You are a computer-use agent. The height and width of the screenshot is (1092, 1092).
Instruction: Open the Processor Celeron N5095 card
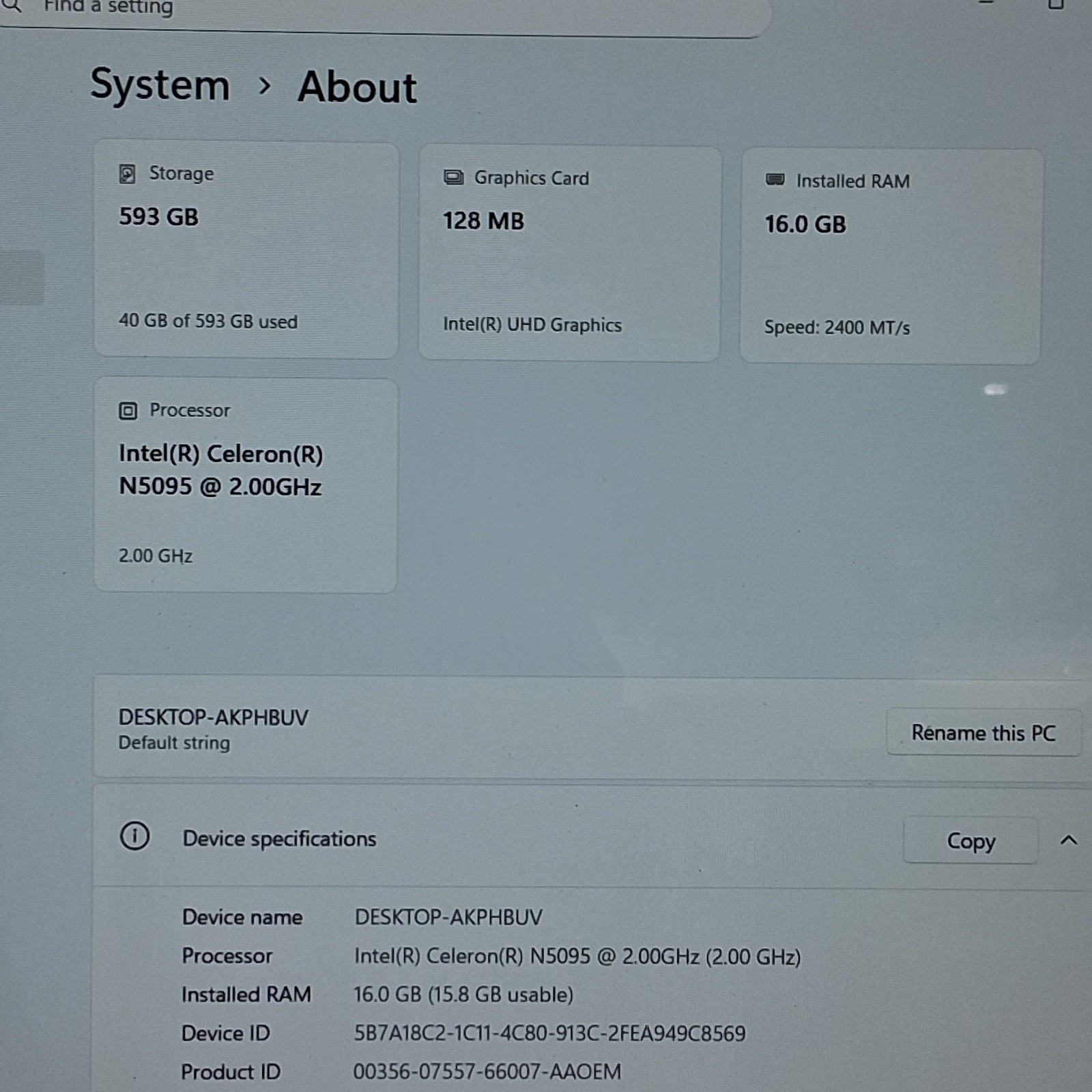[x=246, y=485]
